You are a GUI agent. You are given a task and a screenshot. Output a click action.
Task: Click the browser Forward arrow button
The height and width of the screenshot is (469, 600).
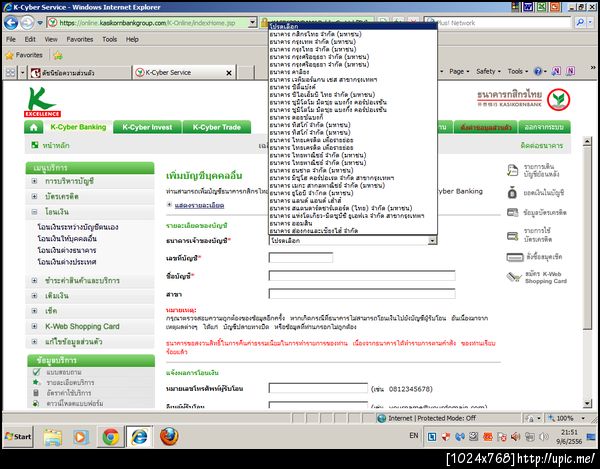(x=27, y=23)
